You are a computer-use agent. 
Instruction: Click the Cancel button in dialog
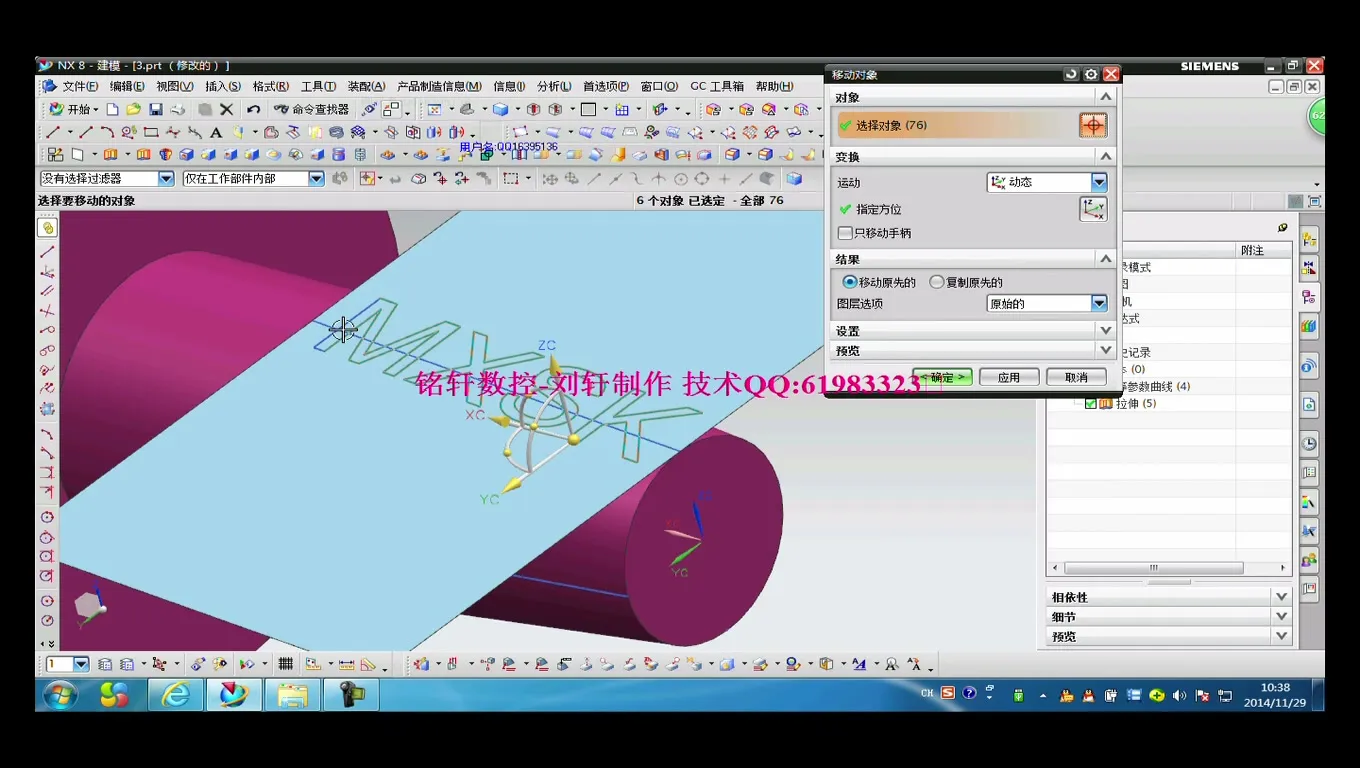click(x=1075, y=377)
